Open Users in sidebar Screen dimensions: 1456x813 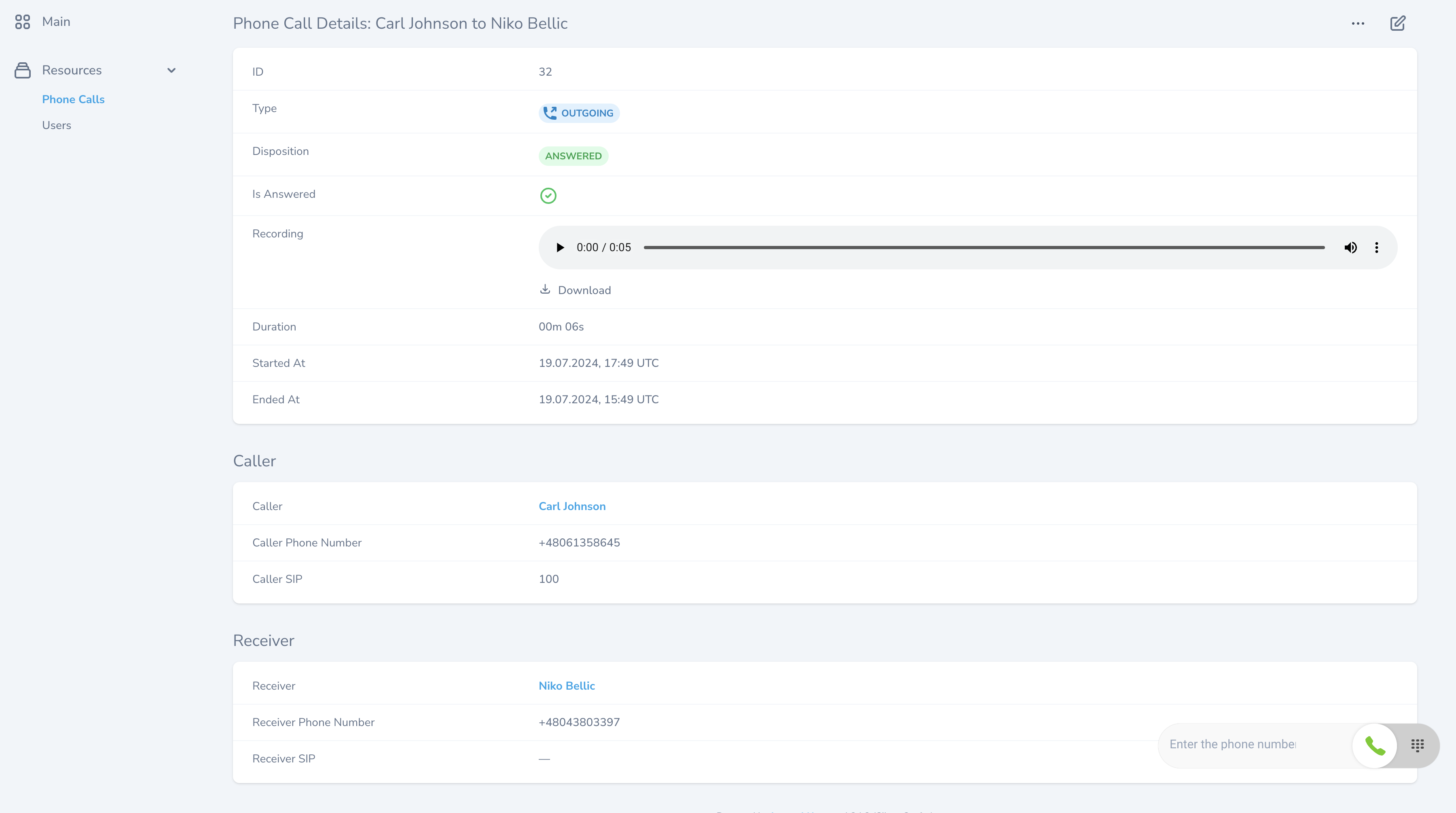[x=57, y=125]
